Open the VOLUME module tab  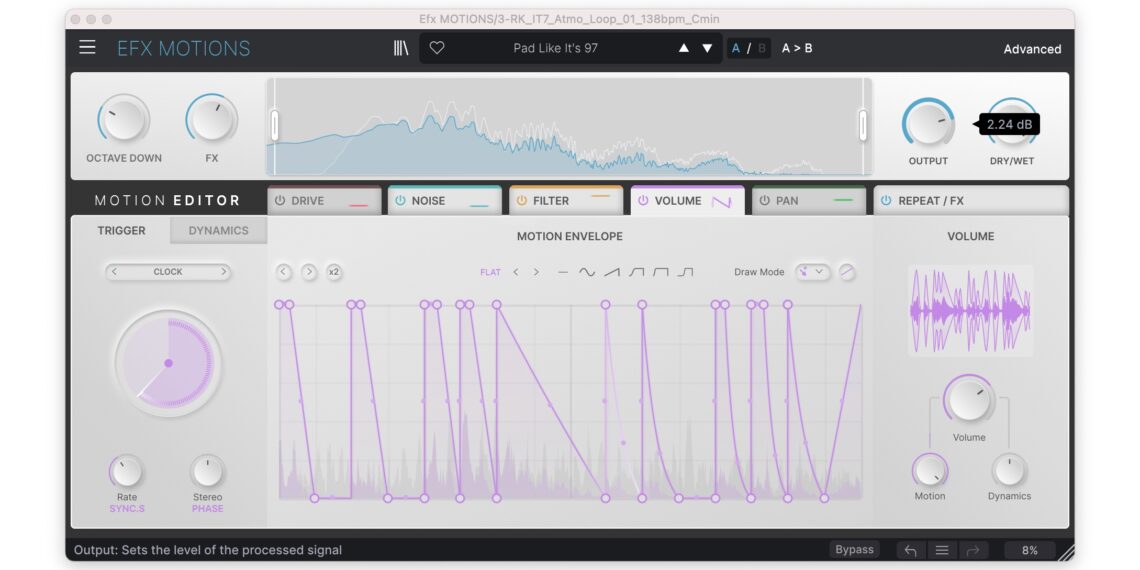click(688, 201)
